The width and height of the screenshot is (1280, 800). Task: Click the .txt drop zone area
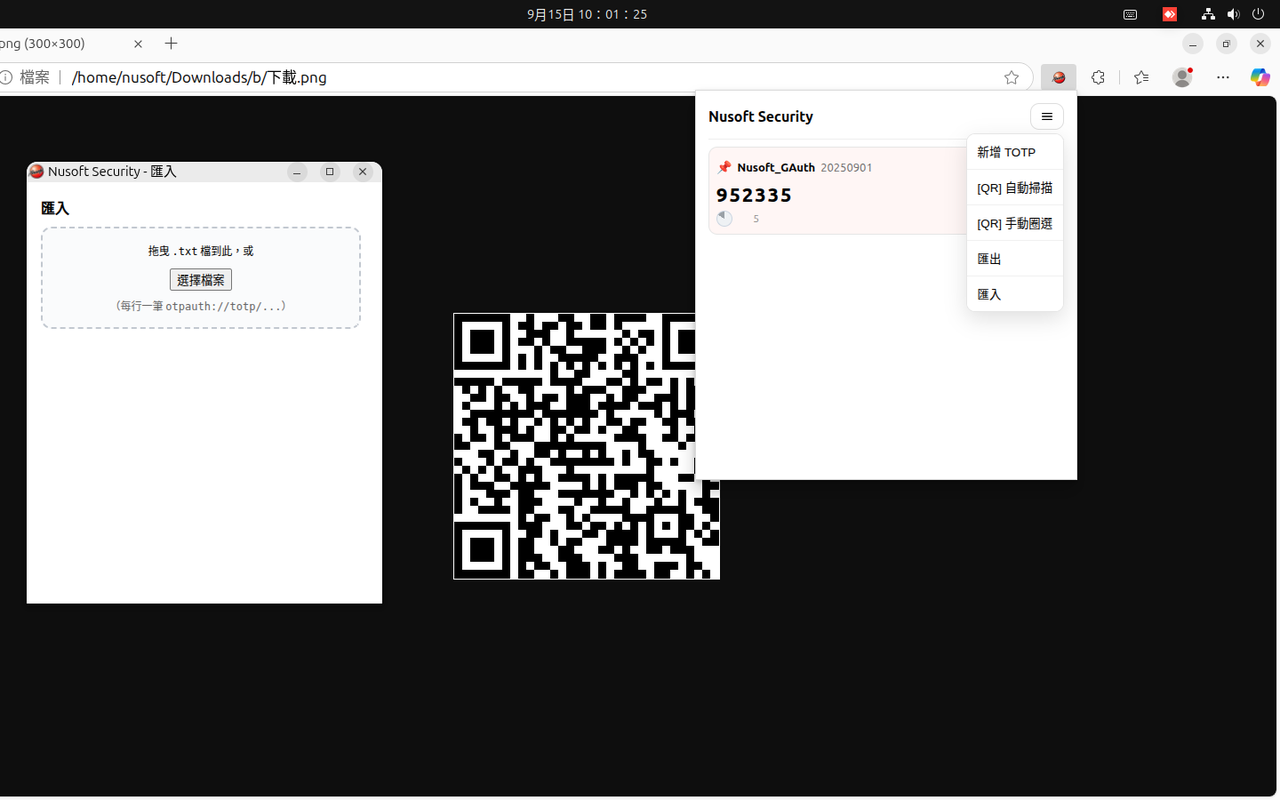pyautogui.click(x=201, y=278)
